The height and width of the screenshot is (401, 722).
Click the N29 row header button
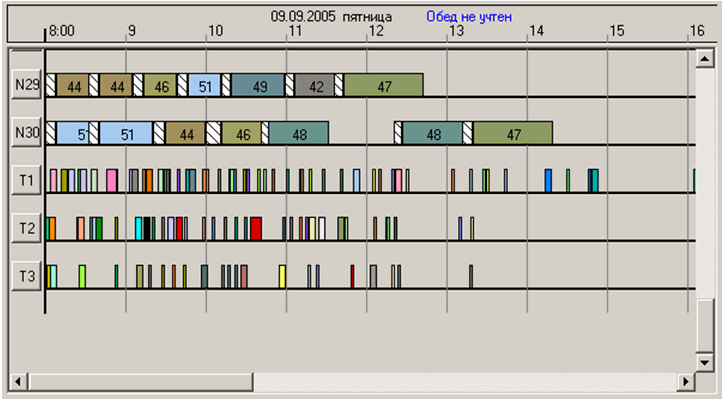pyautogui.click(x=27, y=85)
